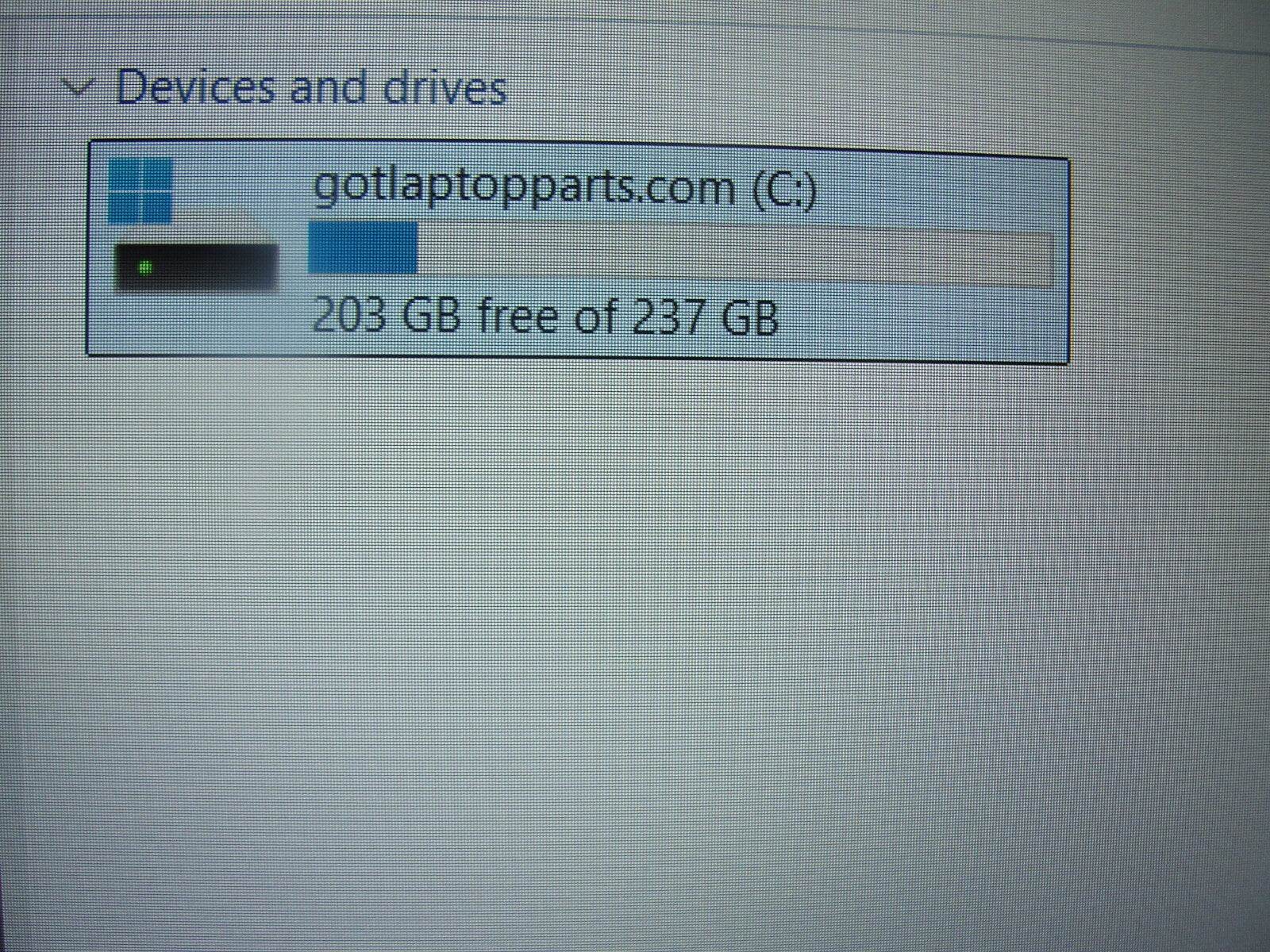The height and width of the screenshot is (952, 1270).
Task: Click the black hard drive icon
Action: [195, 267]
